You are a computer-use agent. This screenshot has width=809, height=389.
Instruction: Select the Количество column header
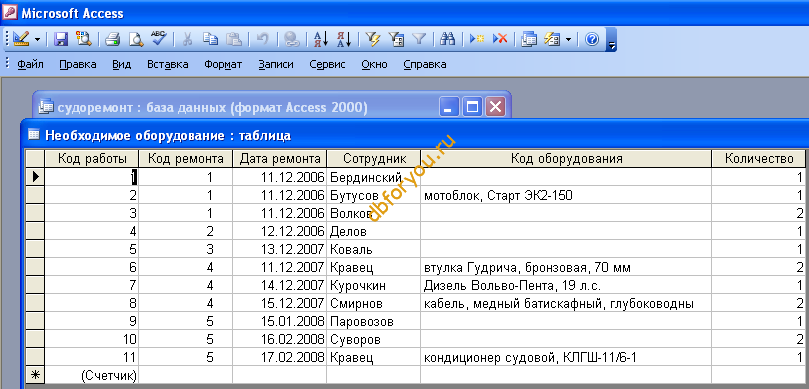758,158
